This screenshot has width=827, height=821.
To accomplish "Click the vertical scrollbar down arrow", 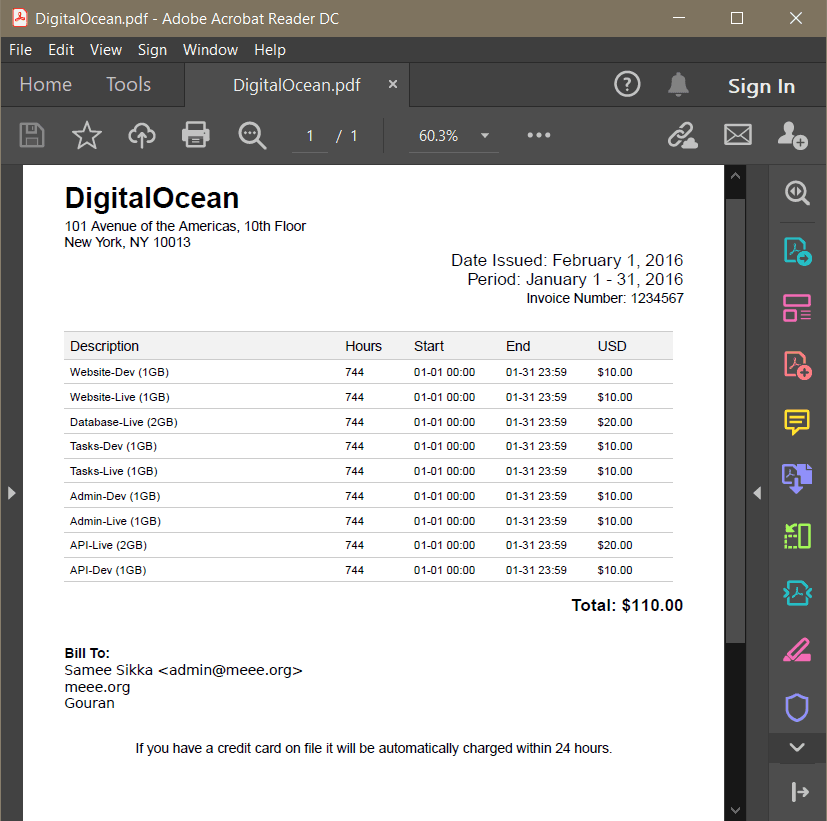I will pyautogui.click(x=735, y=809).
